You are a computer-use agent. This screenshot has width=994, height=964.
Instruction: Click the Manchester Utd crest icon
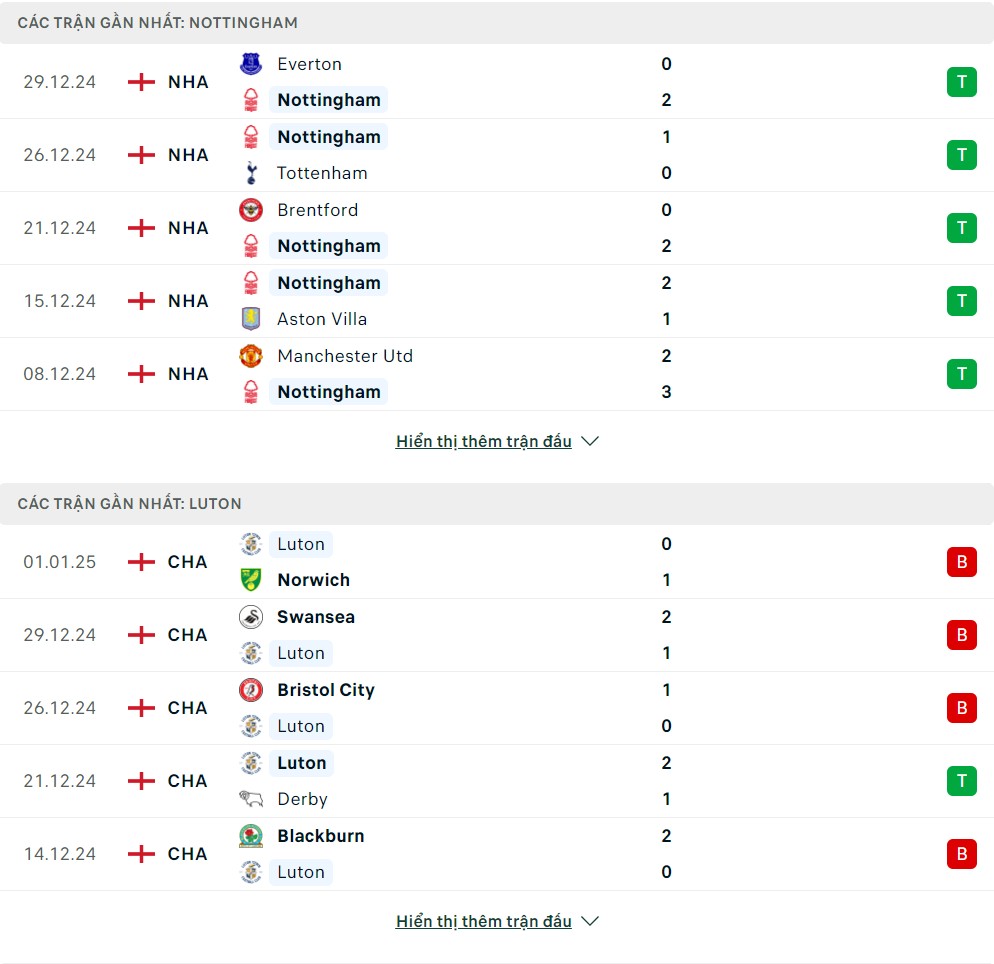(x=251, y=356)
